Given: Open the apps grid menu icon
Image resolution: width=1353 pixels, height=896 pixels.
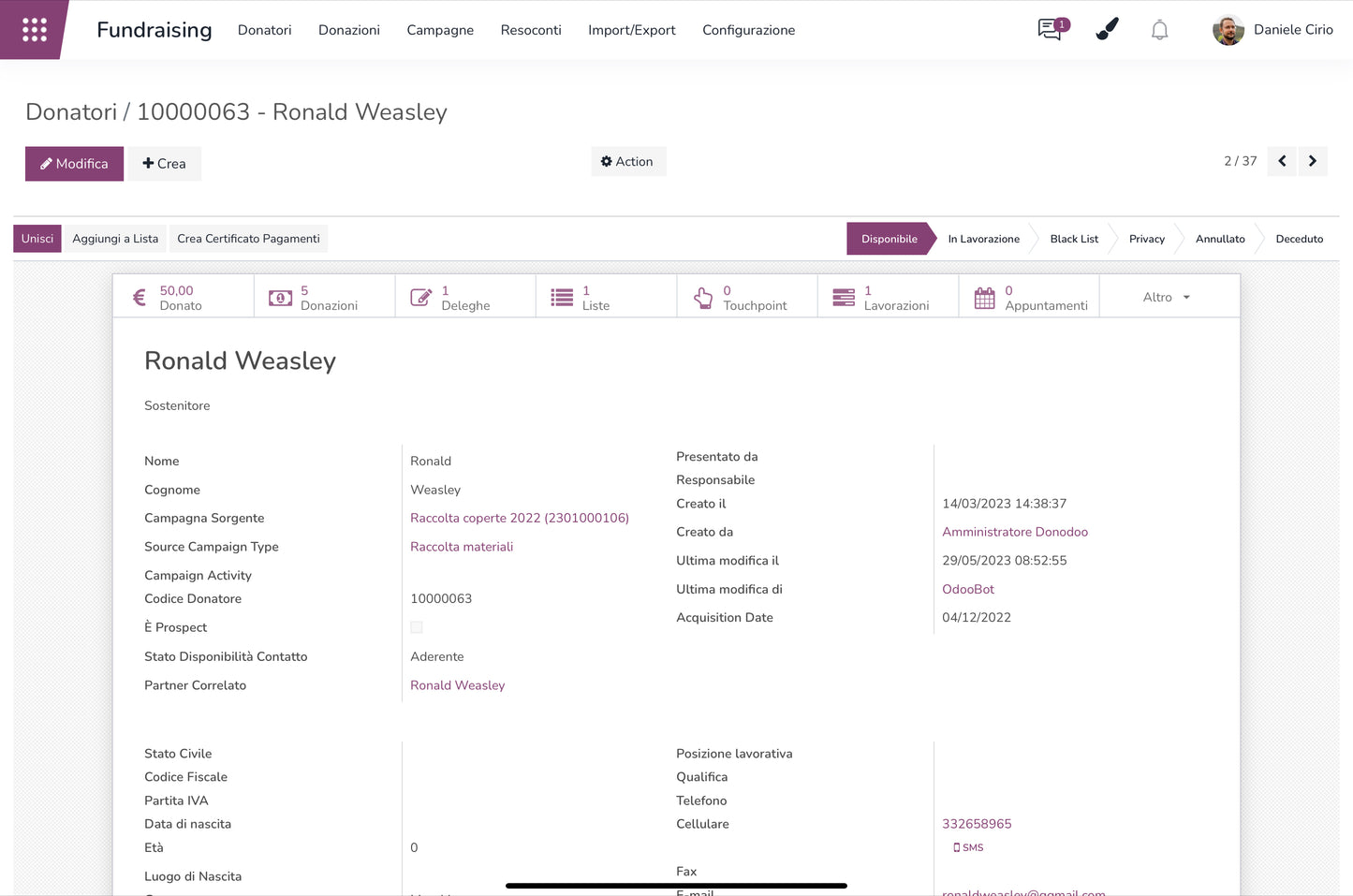Looking at the screenshot, I should (35, 30).
